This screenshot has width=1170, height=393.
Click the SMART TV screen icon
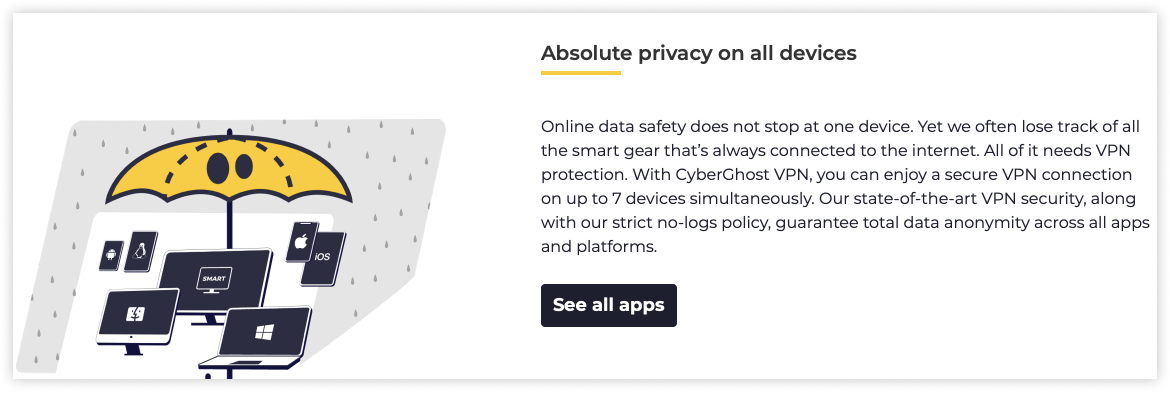215,281
